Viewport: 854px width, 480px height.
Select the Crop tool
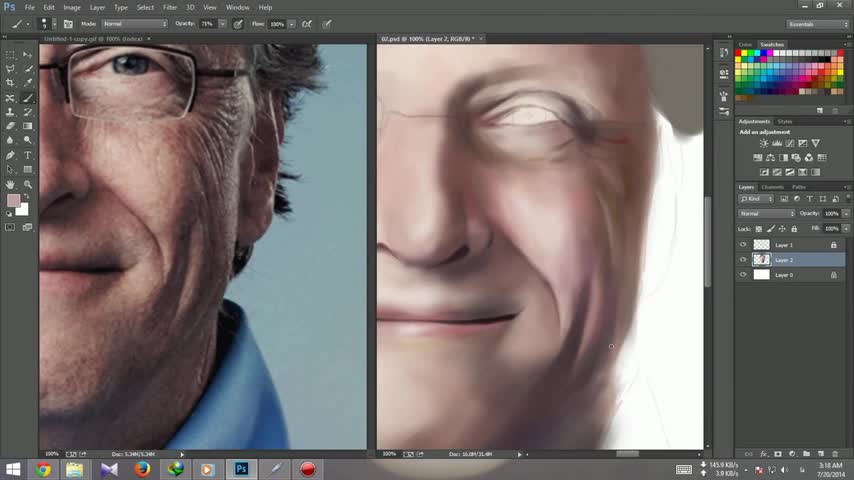coord(10,83)
